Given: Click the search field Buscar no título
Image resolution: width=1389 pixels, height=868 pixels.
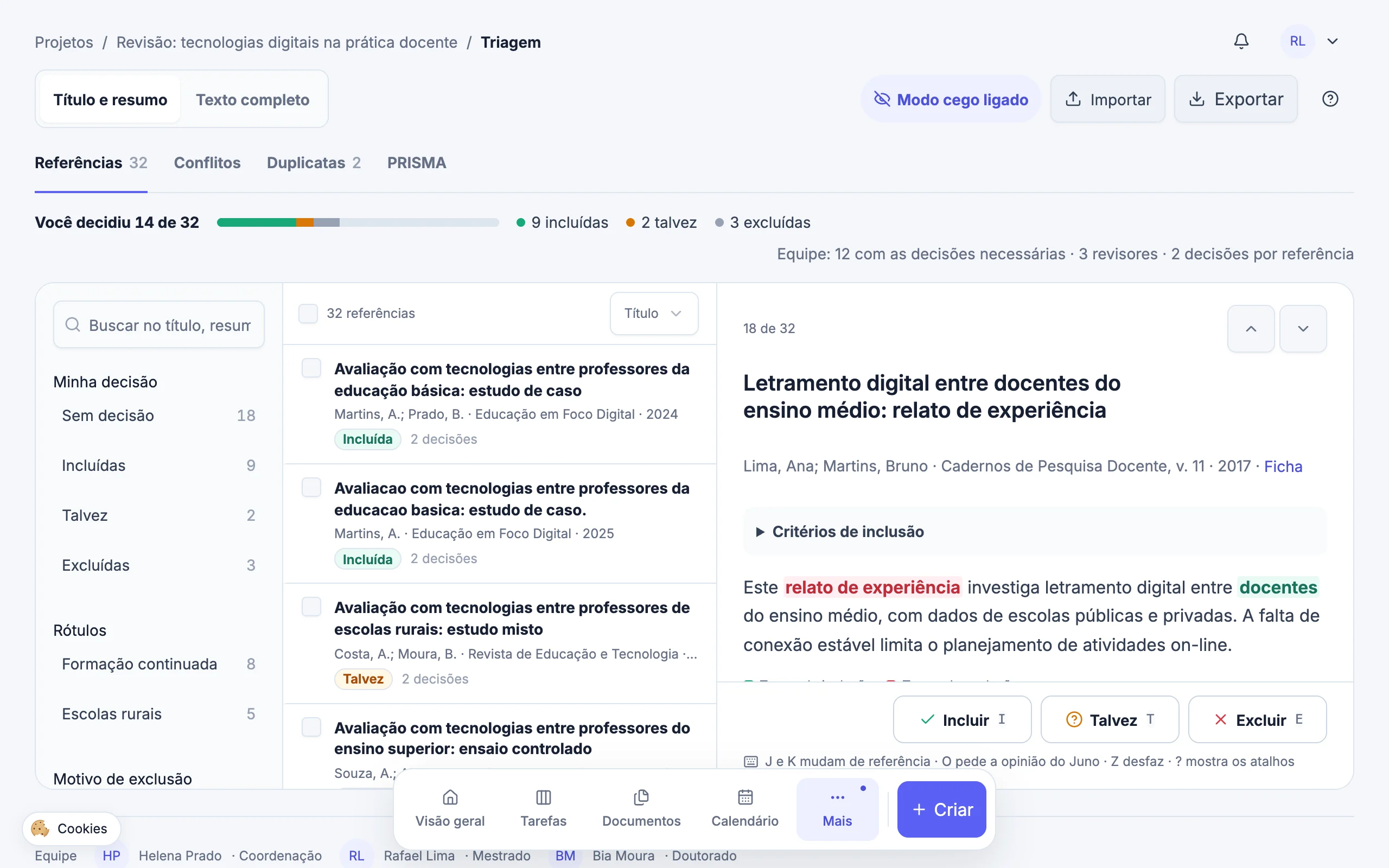Looking at the screenshot, I should click(159, 325).
